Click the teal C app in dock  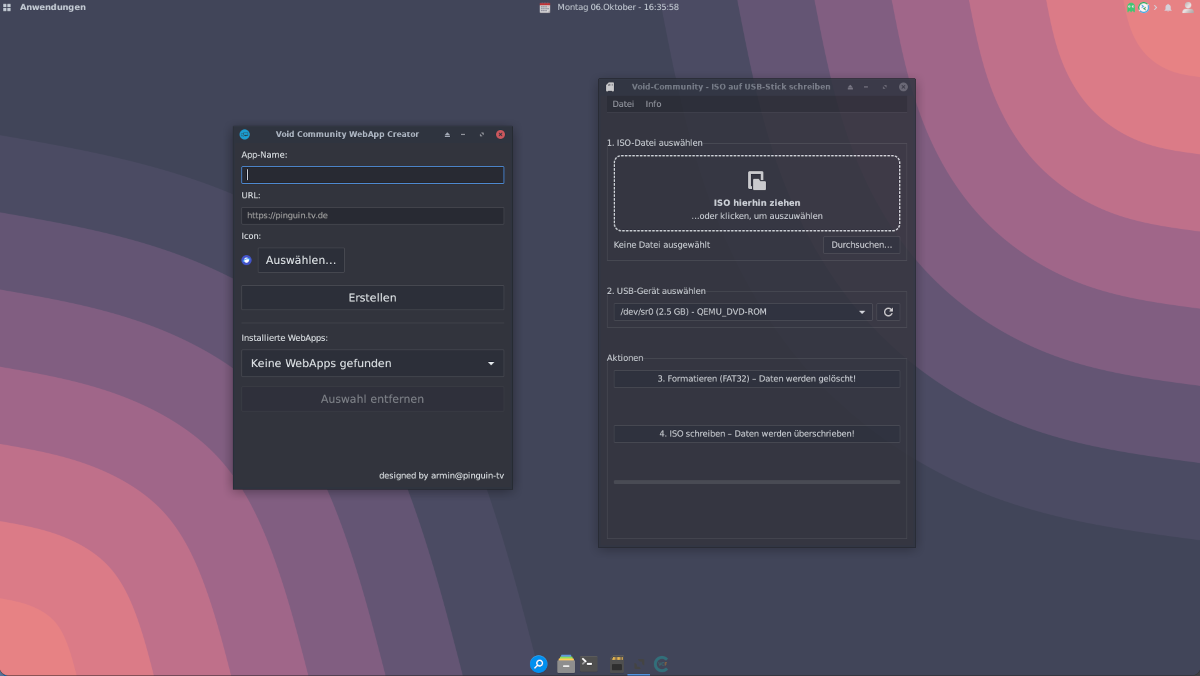coord(661,663)
